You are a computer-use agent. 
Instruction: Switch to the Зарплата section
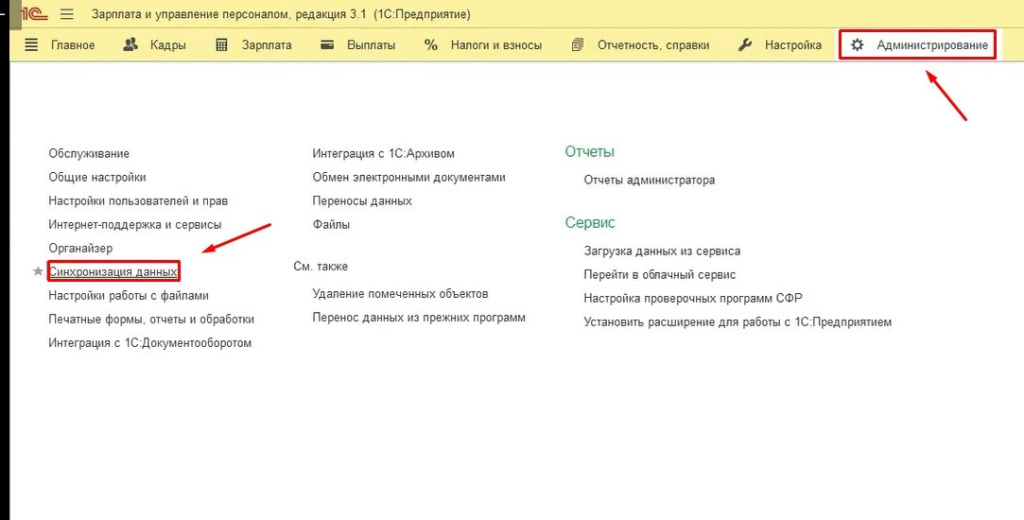pos(266,45)
